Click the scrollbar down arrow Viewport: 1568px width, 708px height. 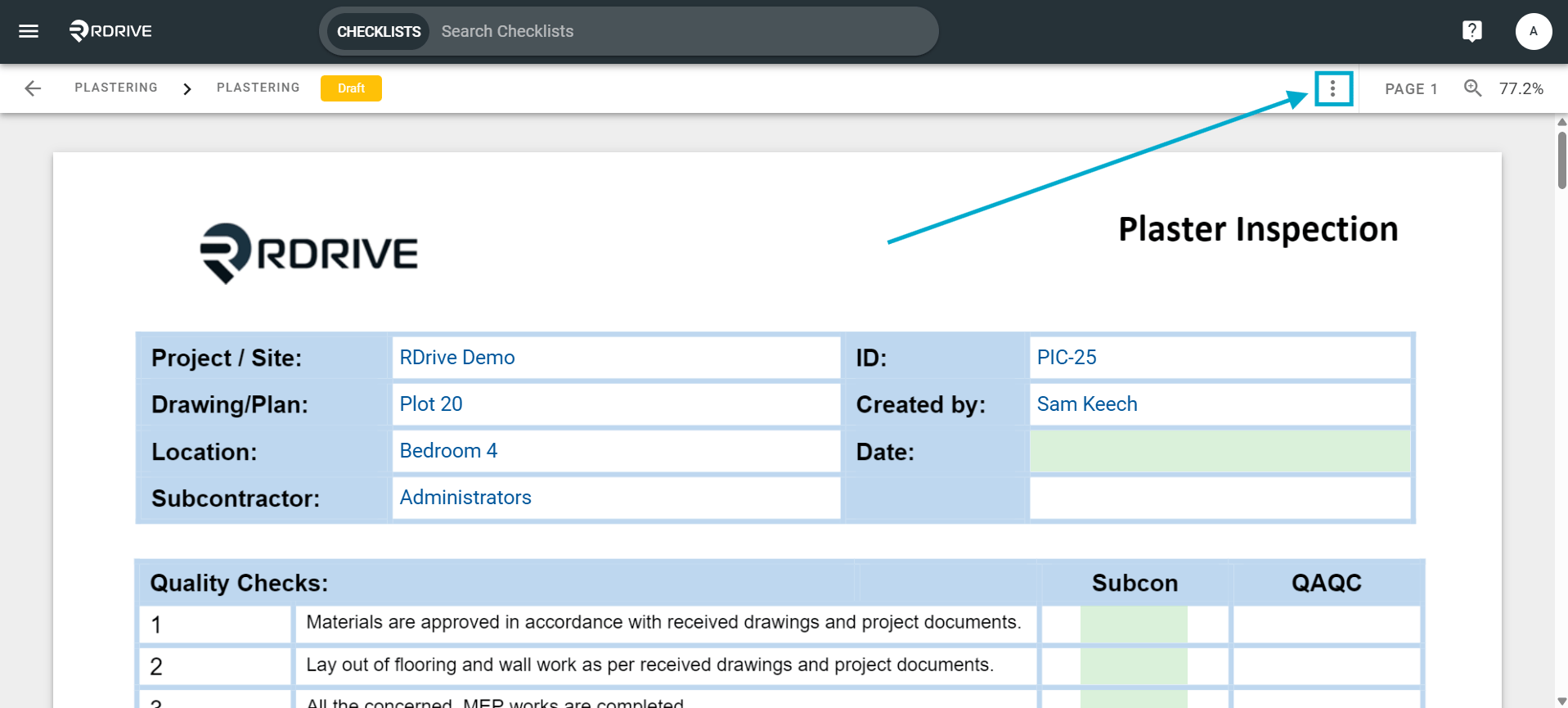pos(1561,701)
